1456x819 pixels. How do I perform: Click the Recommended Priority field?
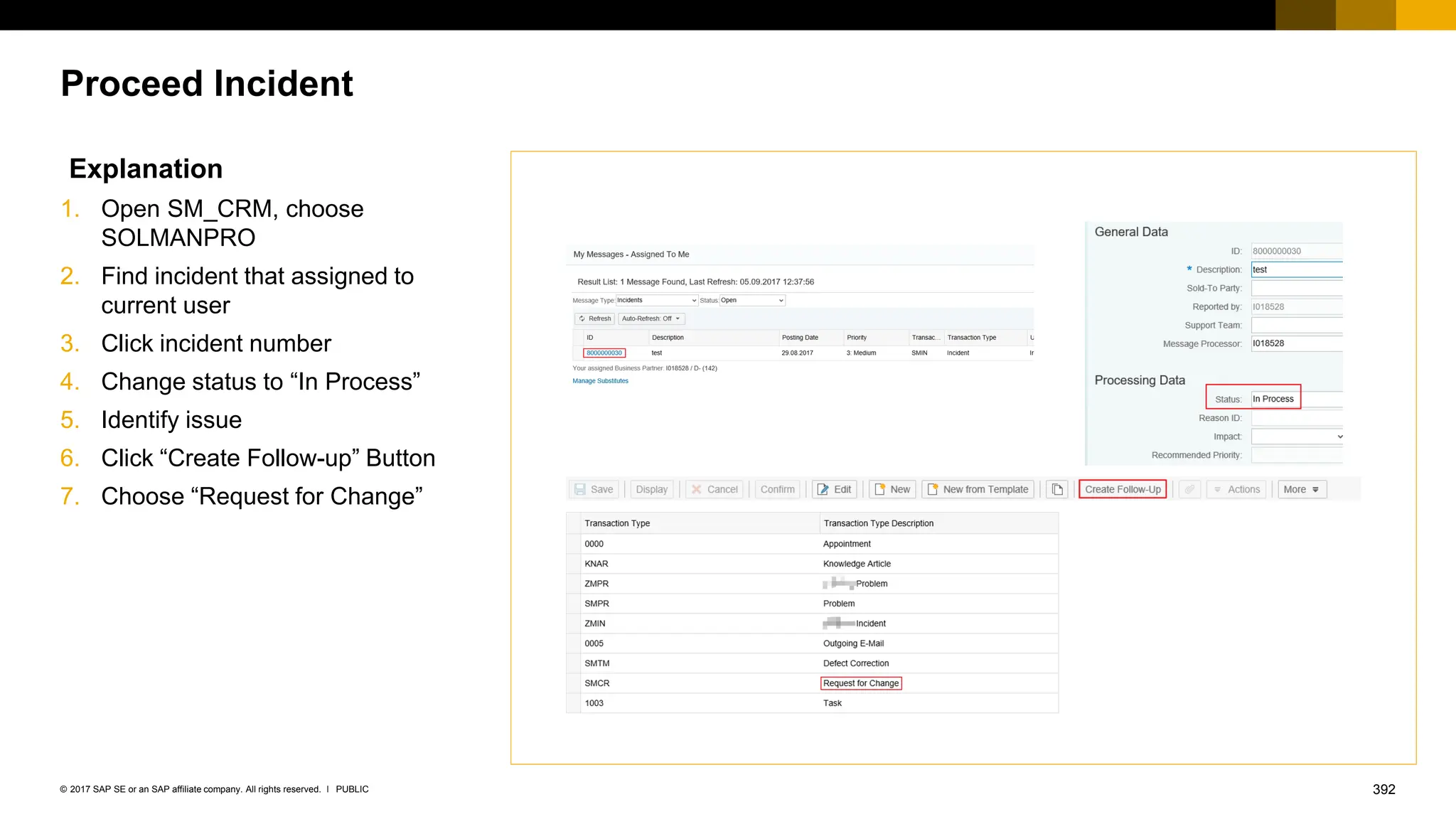1297,455
